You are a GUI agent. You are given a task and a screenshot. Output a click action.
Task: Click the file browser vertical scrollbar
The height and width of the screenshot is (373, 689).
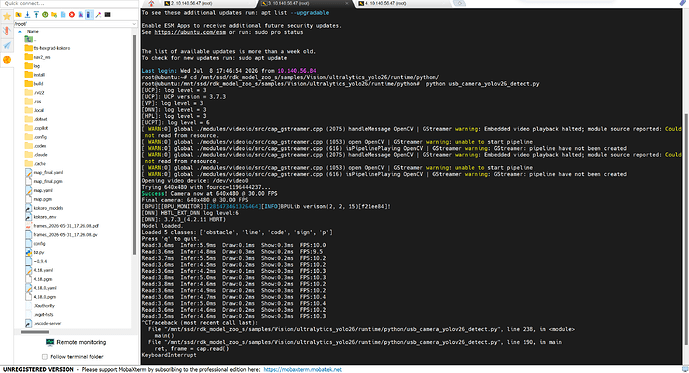[x=134, y=145]
